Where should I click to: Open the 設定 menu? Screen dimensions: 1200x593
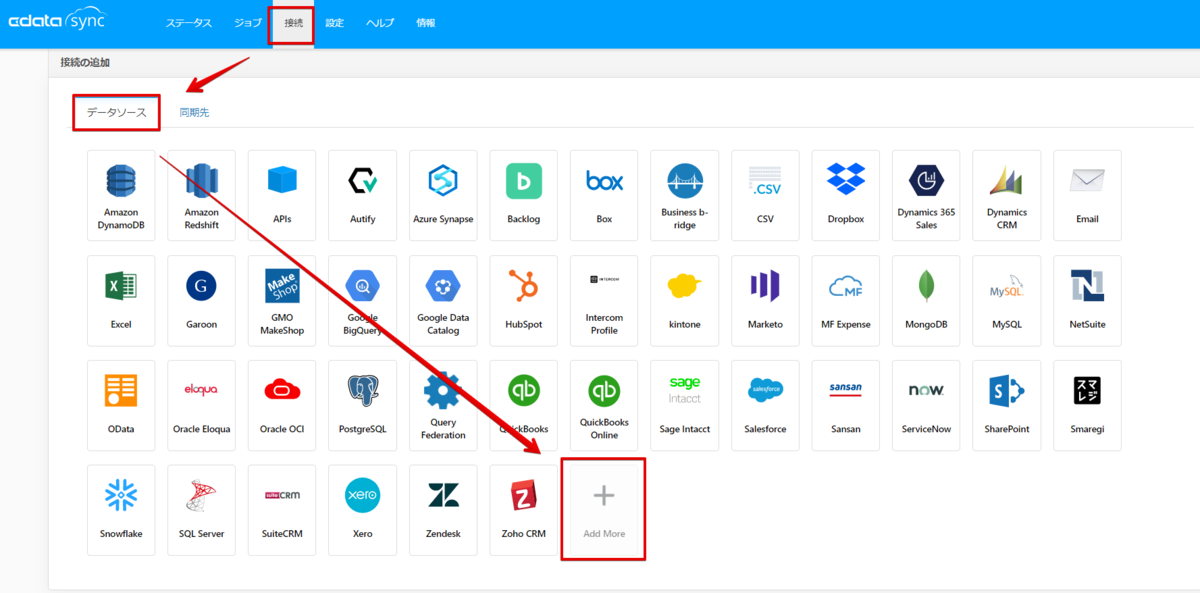(x=334, y=23)
